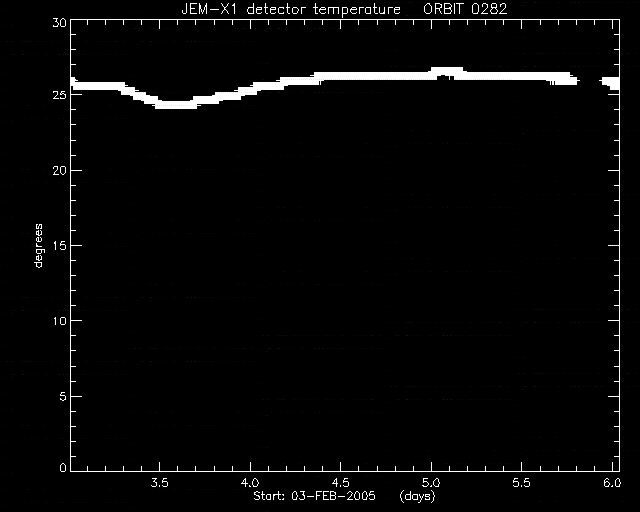Click the 'Start: 03-FEB-2005' label
The width and height of the screenshot is (640, 512).
[314, 496]
